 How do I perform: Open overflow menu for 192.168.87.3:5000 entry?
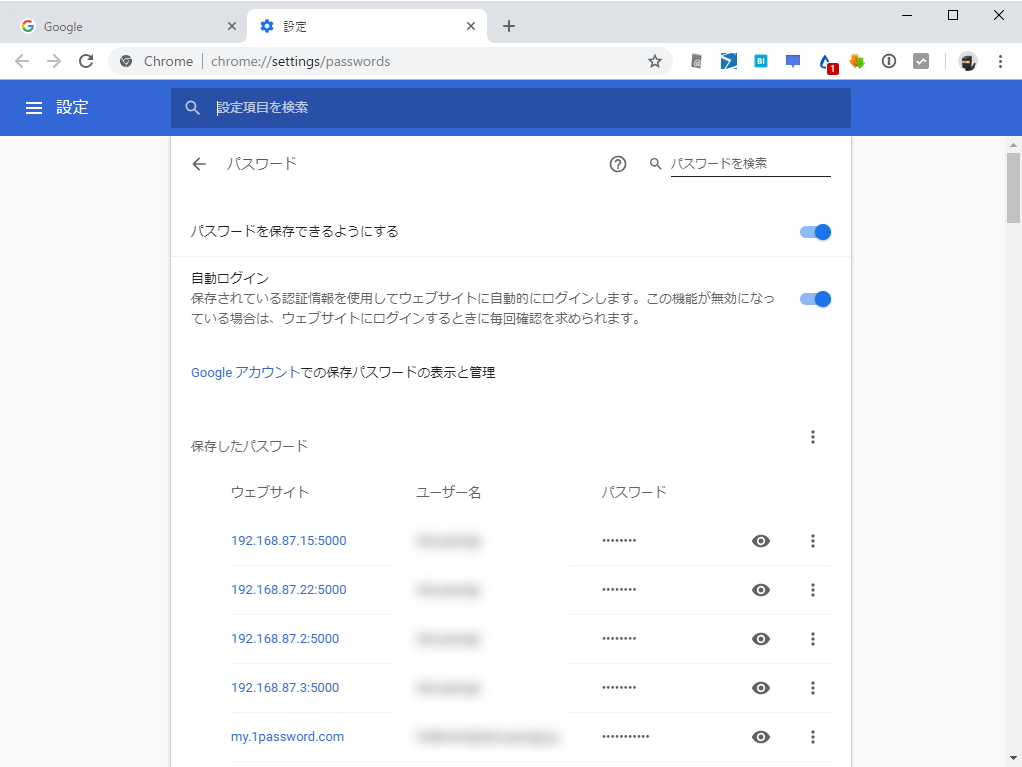(x=813, y=688)
